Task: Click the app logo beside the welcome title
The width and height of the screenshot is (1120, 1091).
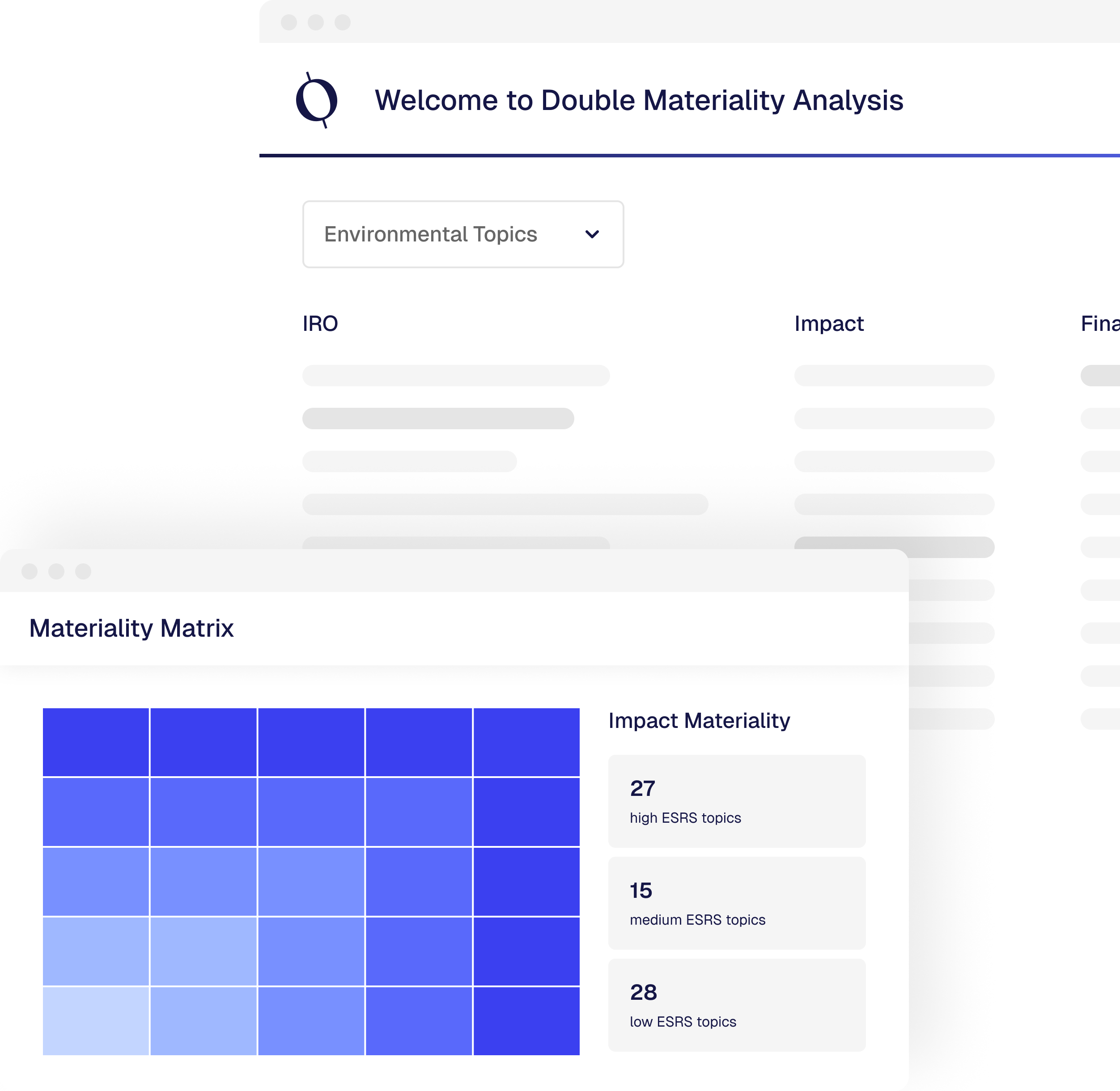Action: (x=316, y=100)
